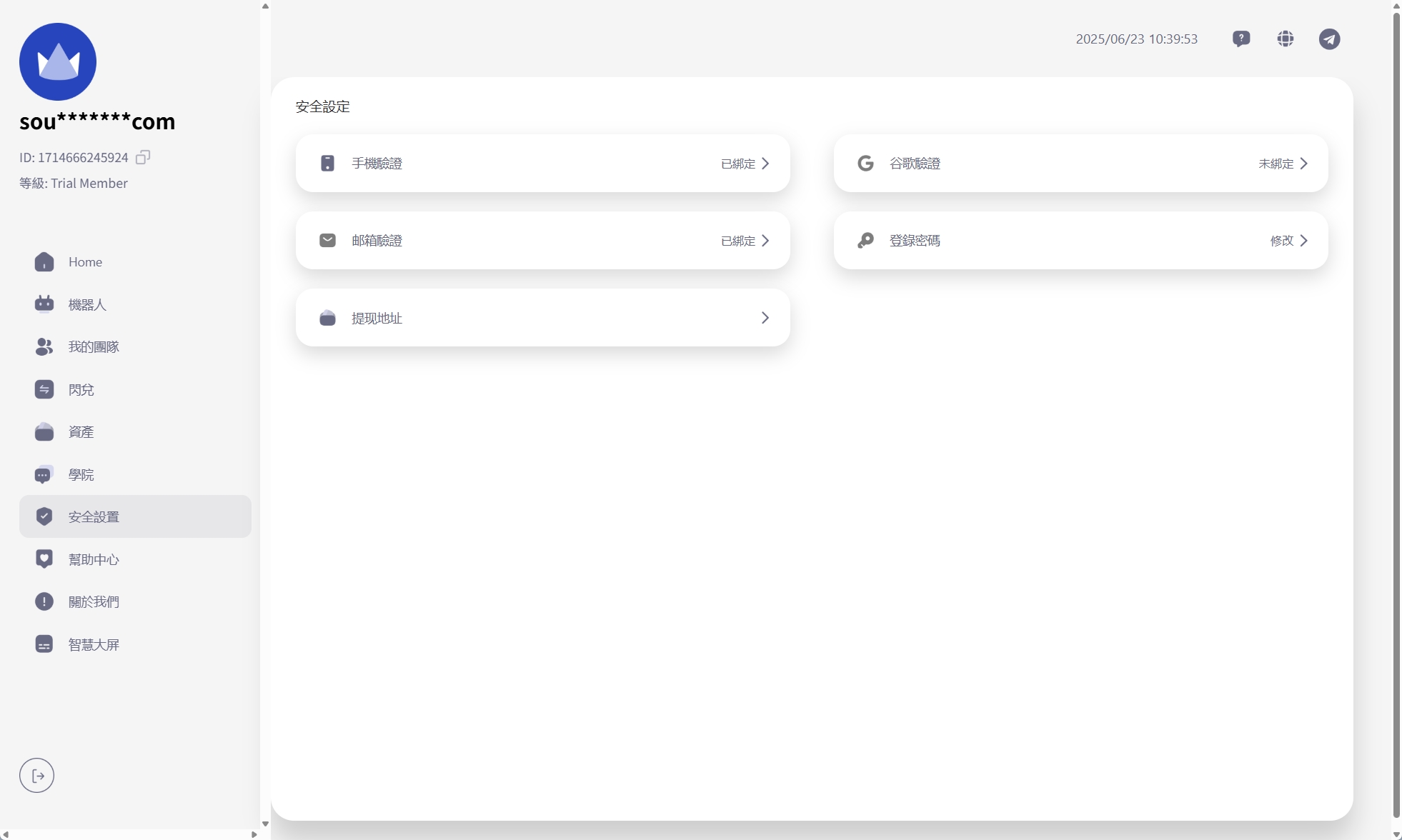Click the logout icon at the sidebar bottom

click(37, 776)
